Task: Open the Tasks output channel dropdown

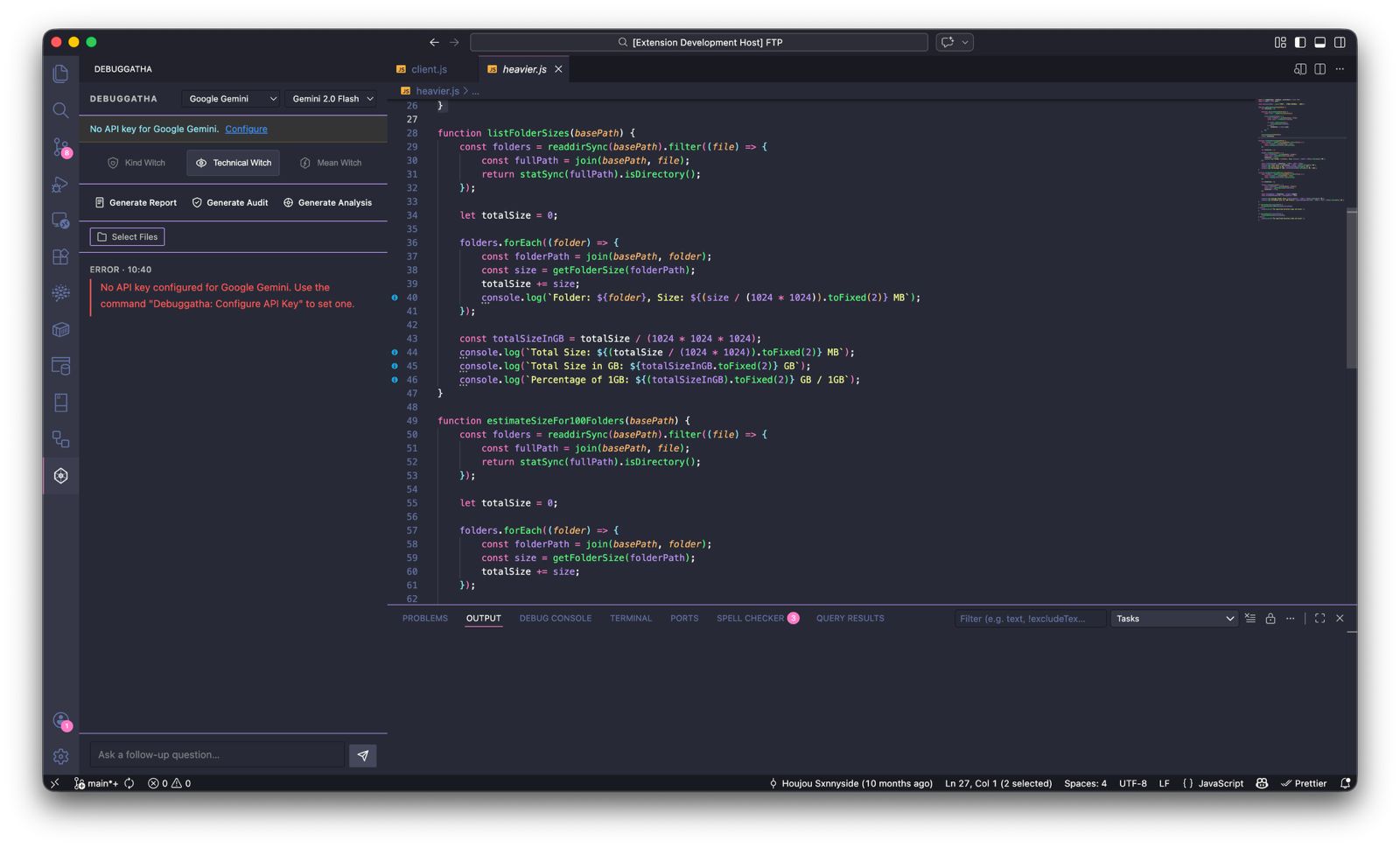Action: [x=1174, y=619]
